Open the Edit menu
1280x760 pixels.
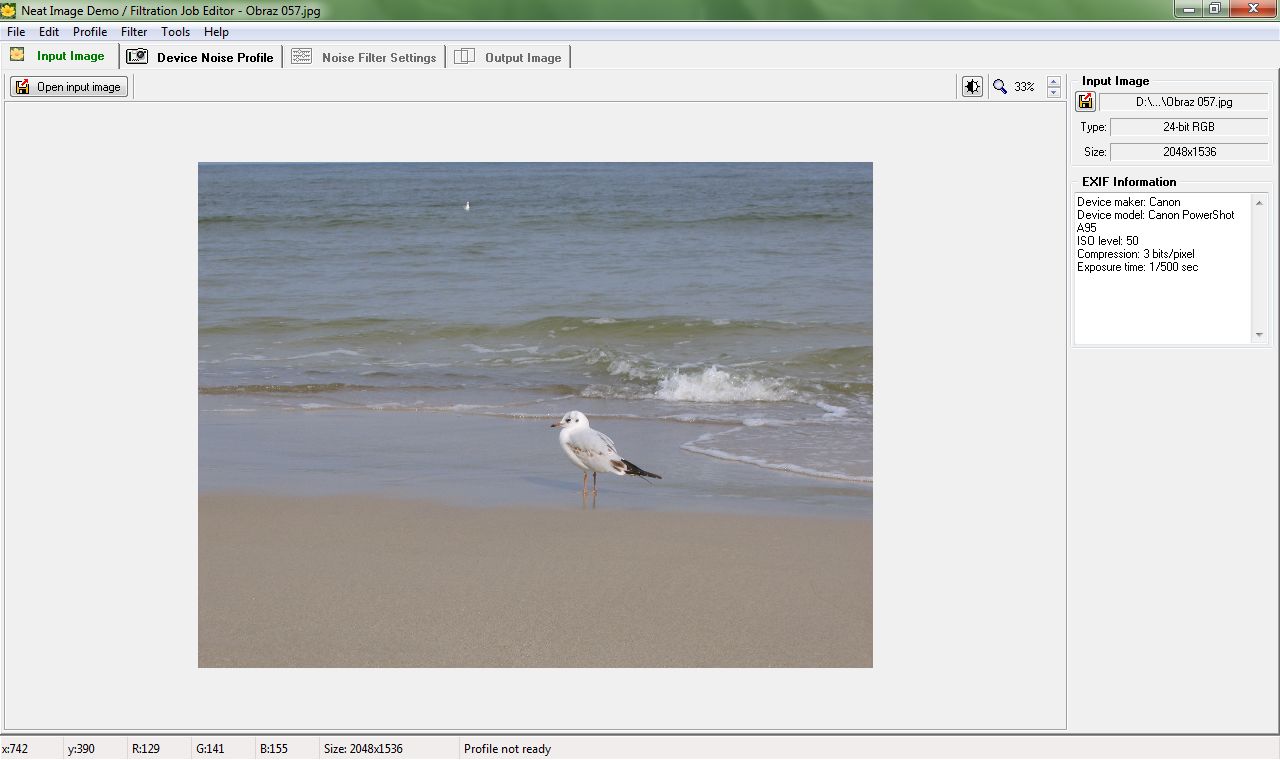(49, 32)
